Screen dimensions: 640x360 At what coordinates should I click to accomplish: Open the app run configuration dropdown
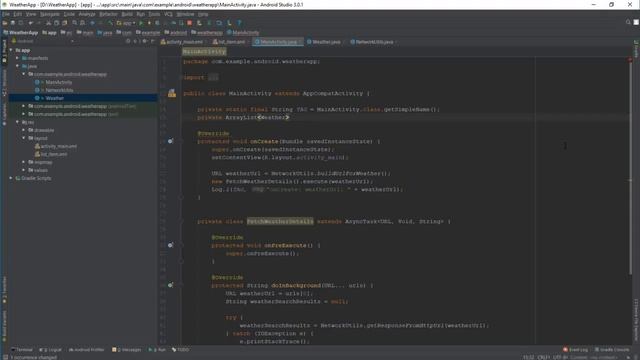click(126, 23)
